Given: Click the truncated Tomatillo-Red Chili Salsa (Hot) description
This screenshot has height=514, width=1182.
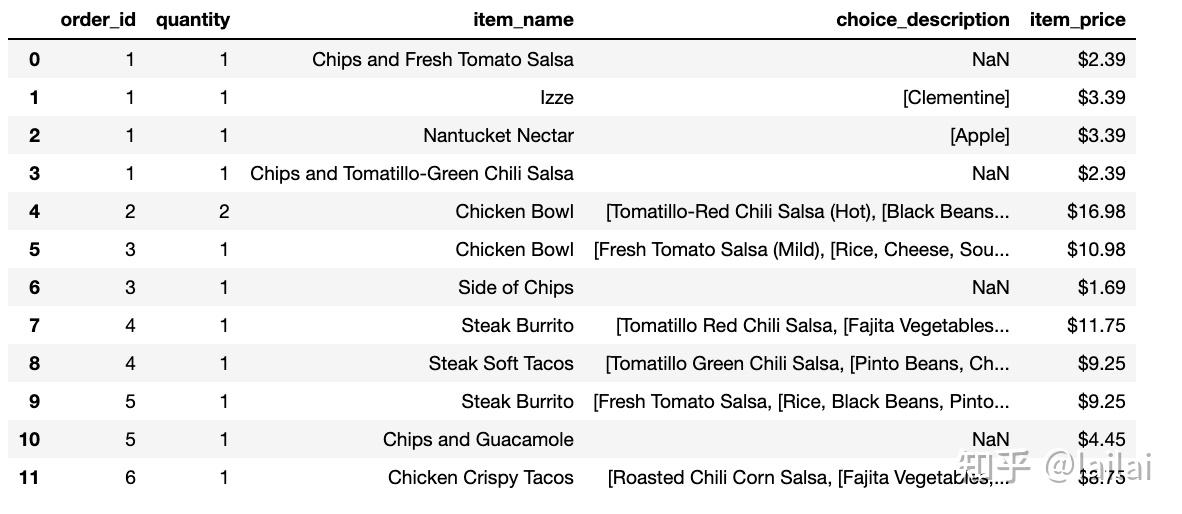Looking at the screenshot, I should [807, 211].
